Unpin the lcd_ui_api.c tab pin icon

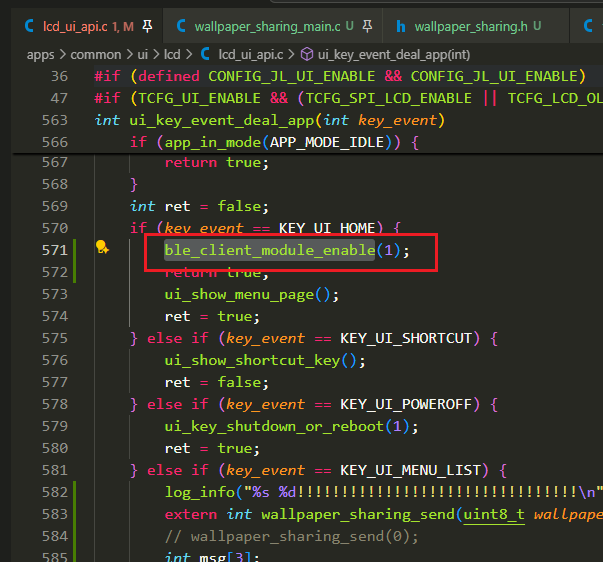pos(148,27)
